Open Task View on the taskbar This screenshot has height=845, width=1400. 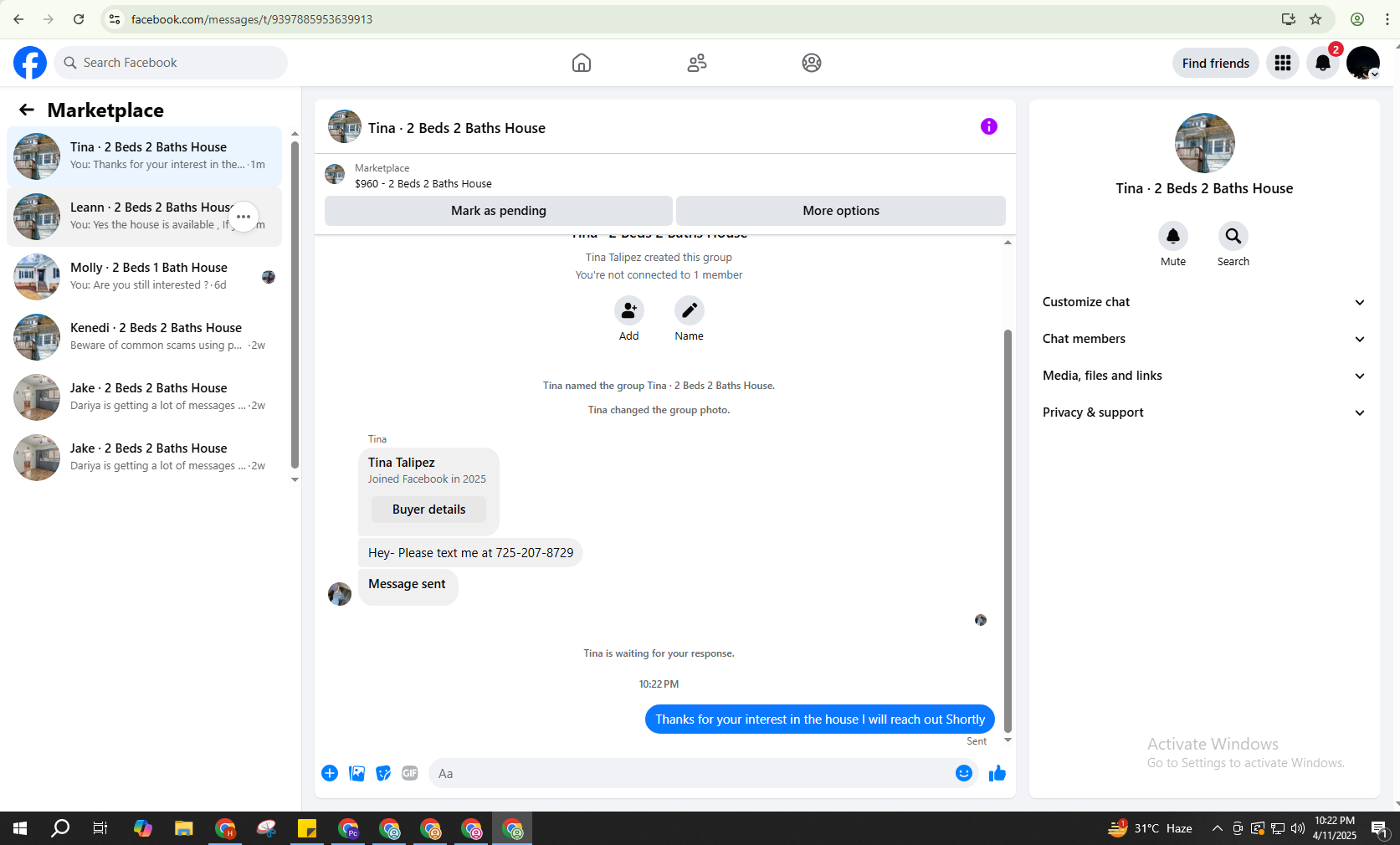100,828
